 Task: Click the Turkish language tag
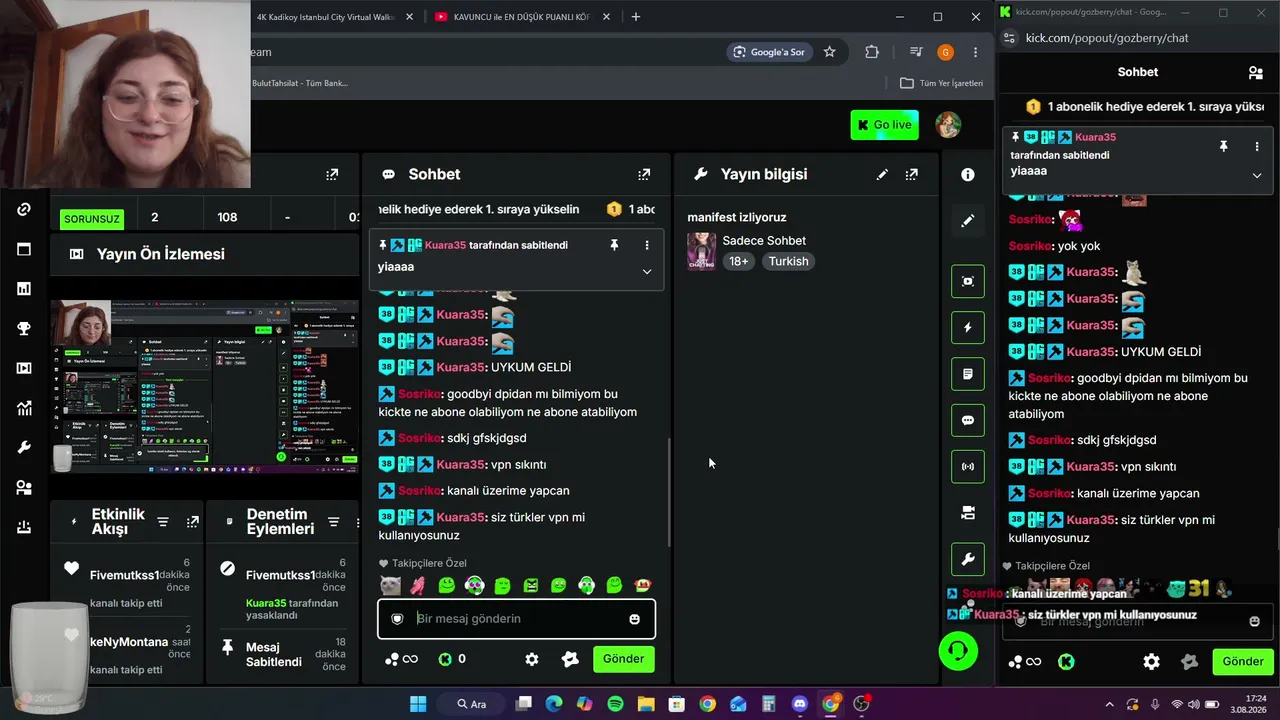point(788,261)
